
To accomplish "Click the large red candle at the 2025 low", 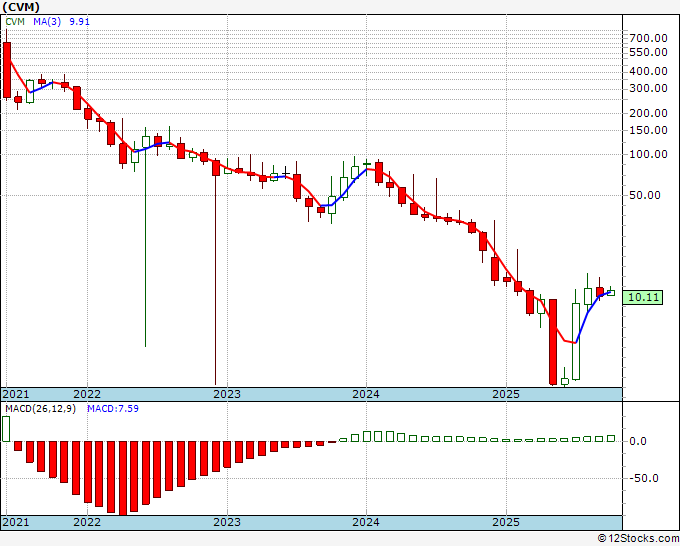I will coord(553,342).
